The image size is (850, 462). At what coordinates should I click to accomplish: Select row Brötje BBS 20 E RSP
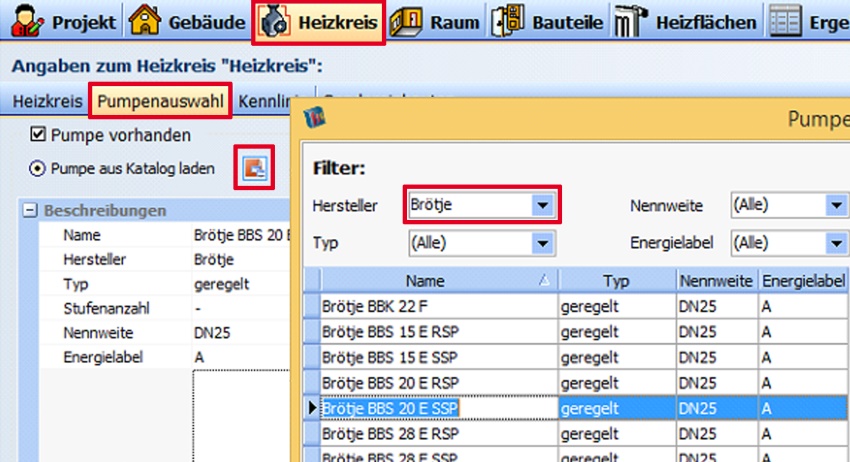pyautogui.click(x=576, y=383)
